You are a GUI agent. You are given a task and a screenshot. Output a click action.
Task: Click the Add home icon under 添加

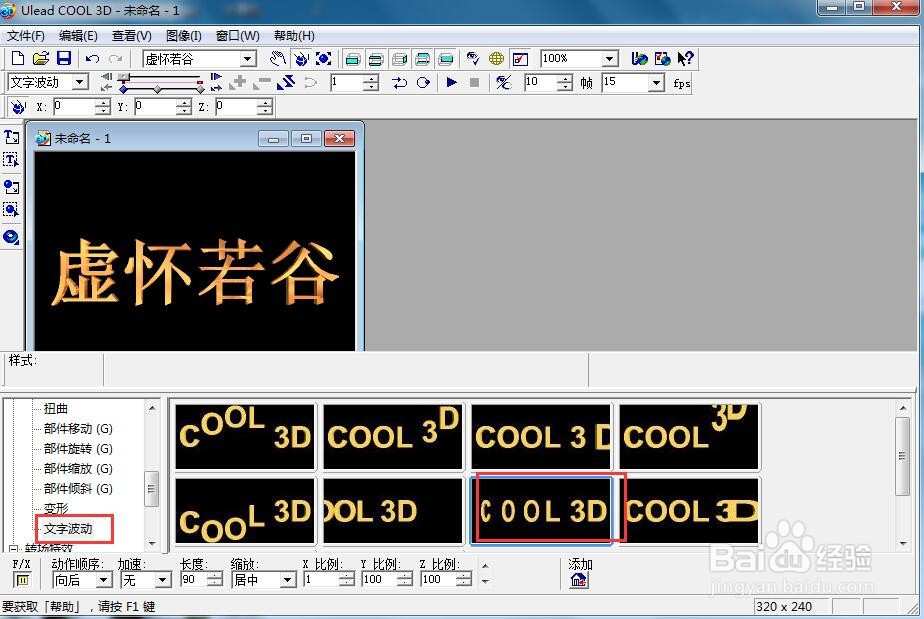pyautogui.click(x=579, y=580)
